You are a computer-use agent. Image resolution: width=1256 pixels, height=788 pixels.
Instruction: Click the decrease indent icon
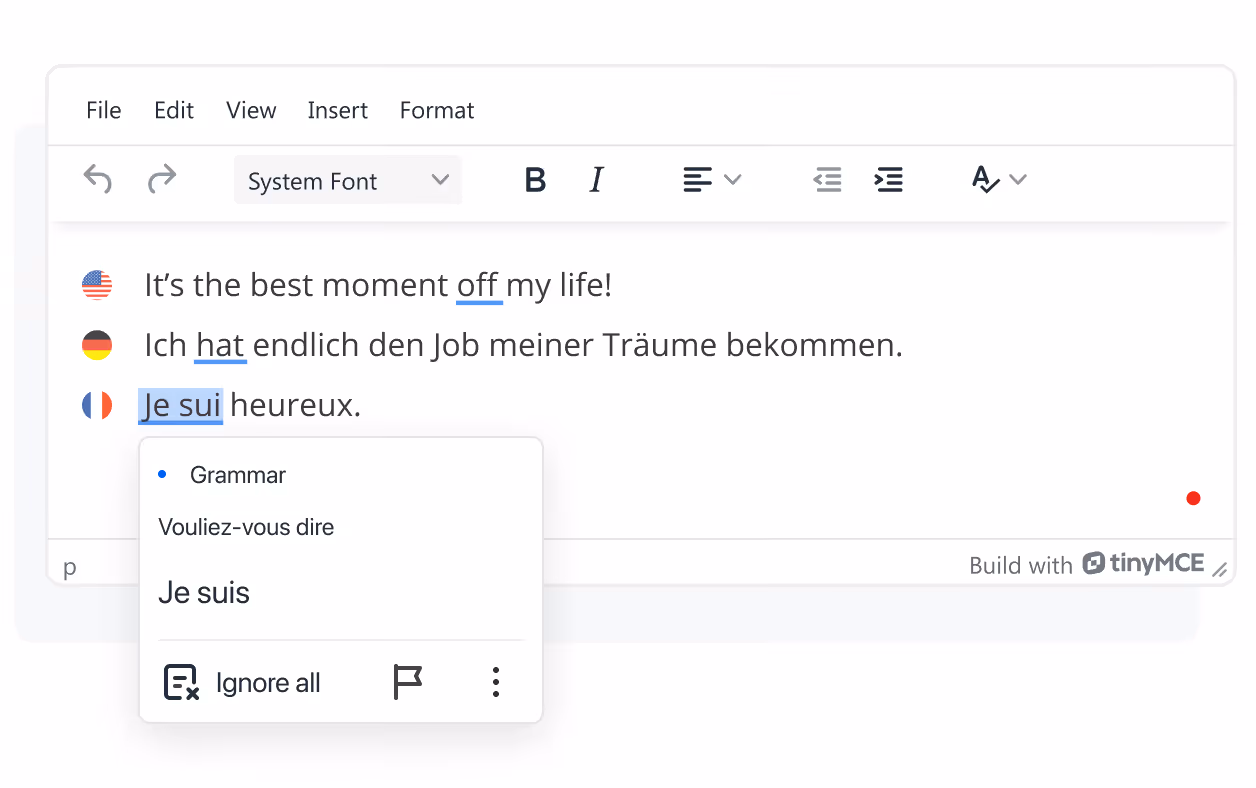pyautogui.click(x=827, y=180)
